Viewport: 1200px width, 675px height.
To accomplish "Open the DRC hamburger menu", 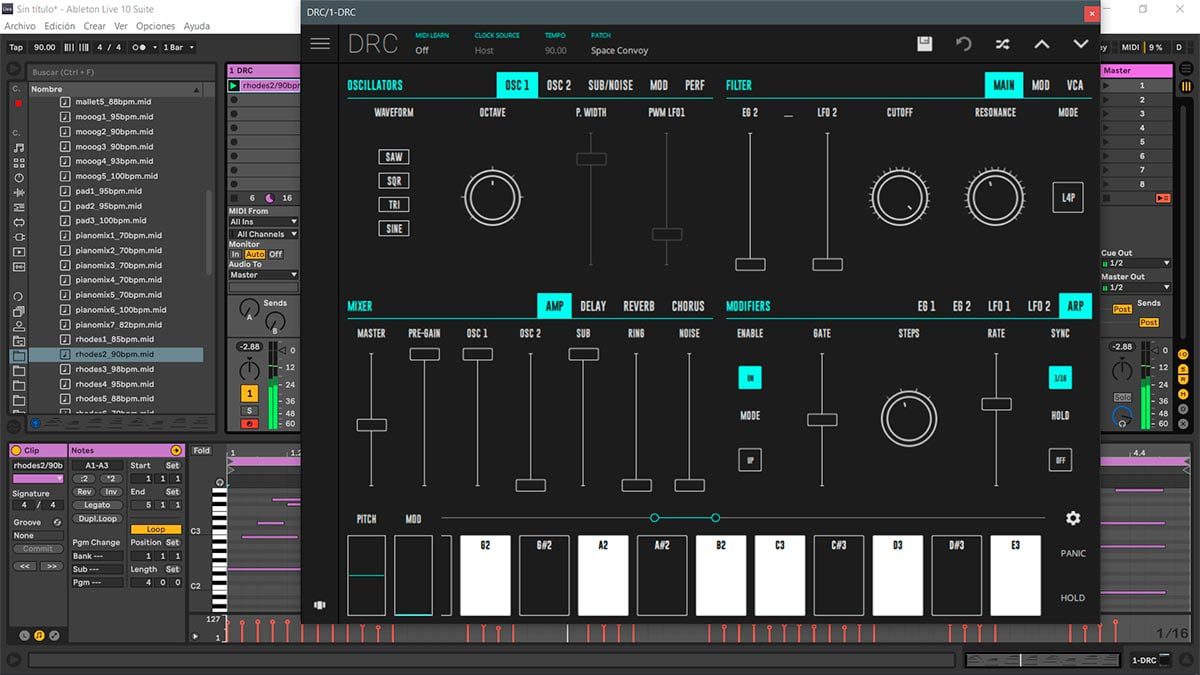I will coord(320,44).
